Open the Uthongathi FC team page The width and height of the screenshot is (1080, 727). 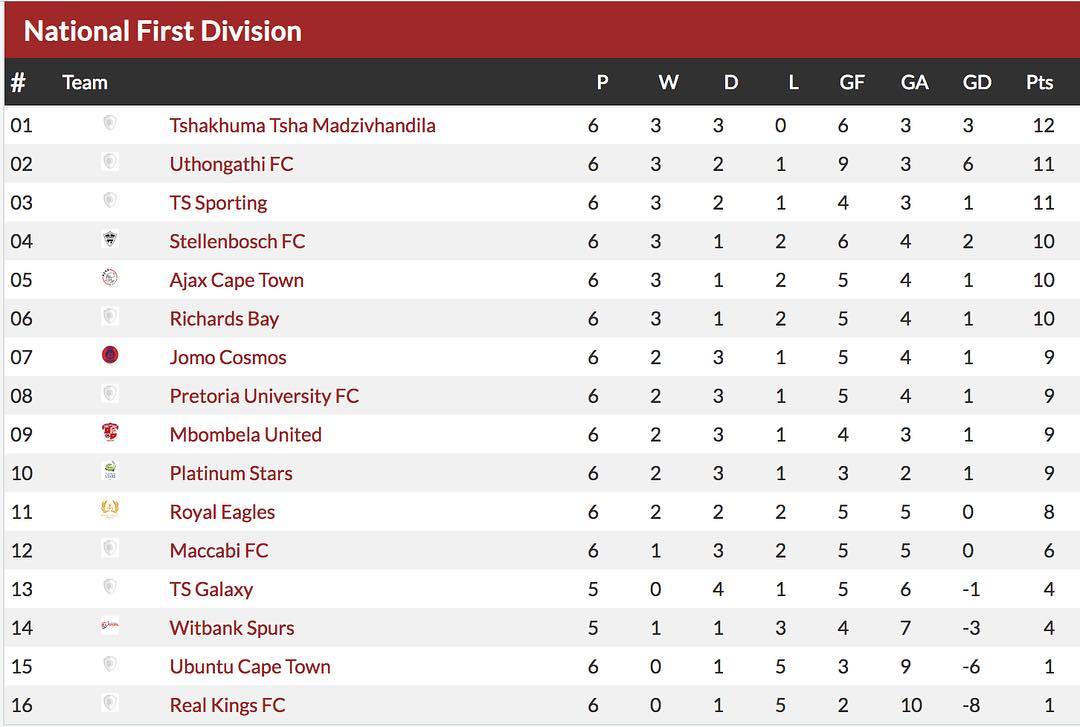(231, 164)
